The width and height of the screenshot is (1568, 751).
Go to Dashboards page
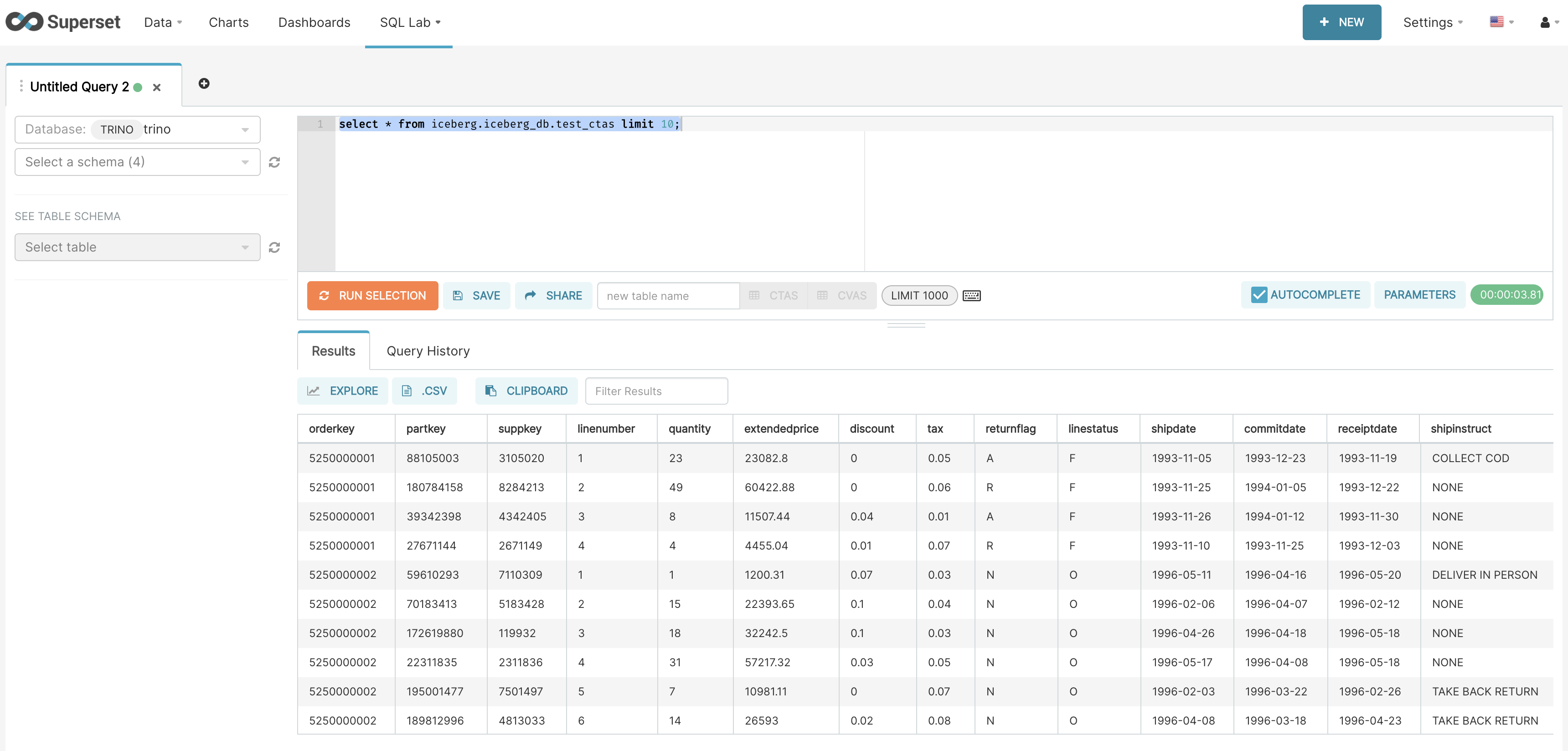[x=314, y=22]
